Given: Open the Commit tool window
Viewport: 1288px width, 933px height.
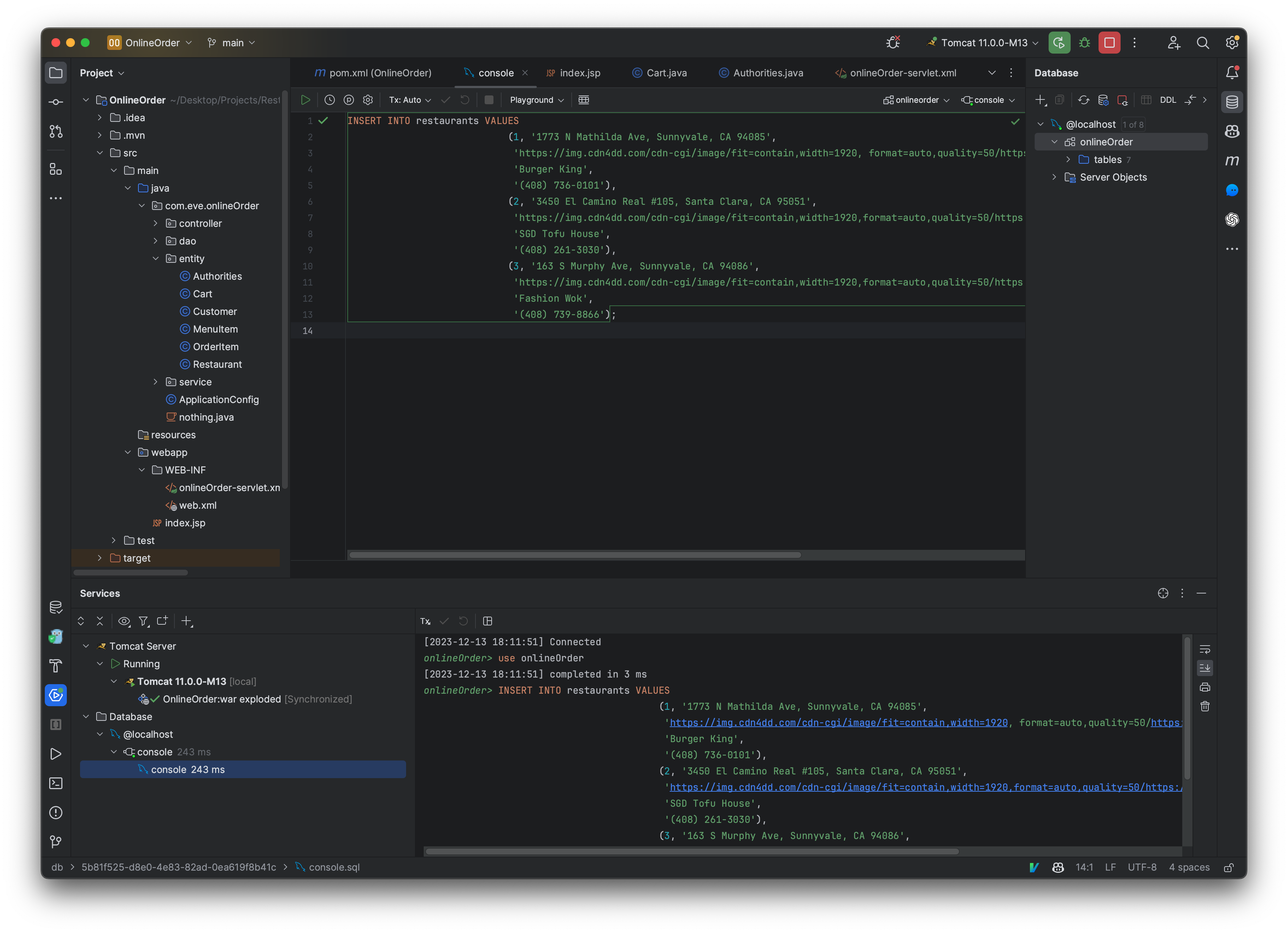Looking at the screenshot, I should click(56, 102).
